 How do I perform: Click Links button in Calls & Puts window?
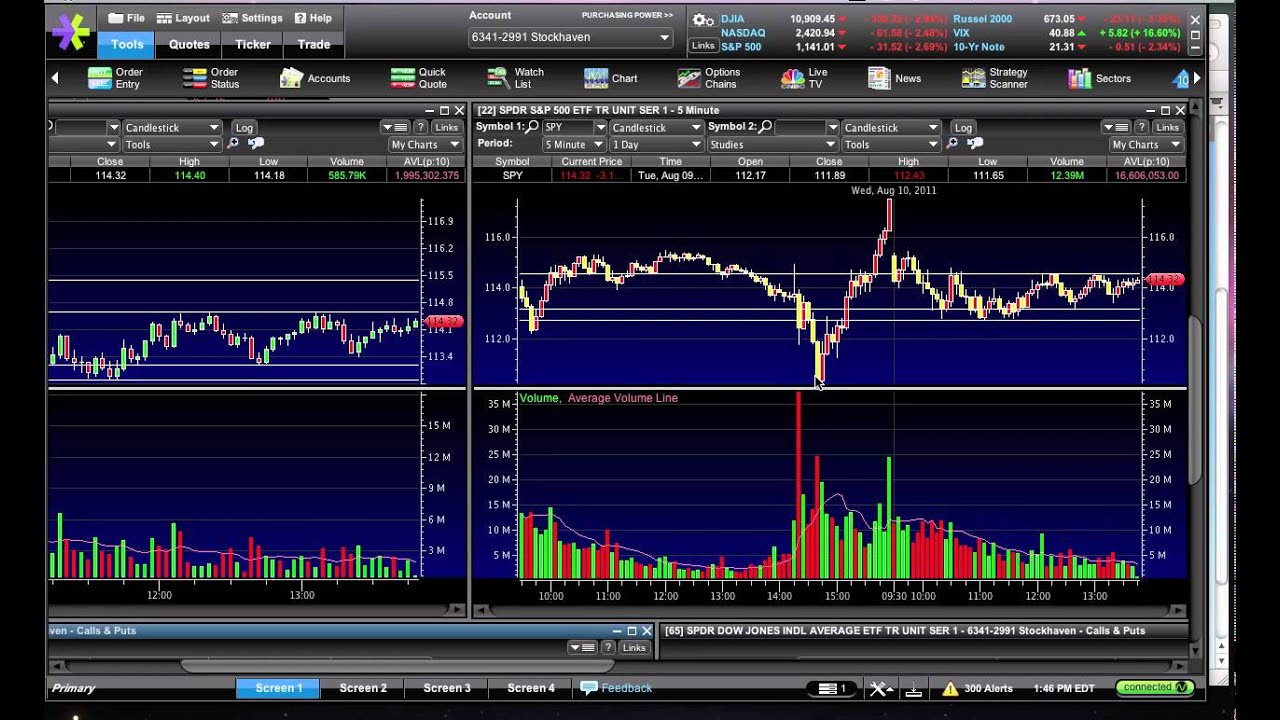click(x=634, y=647)
